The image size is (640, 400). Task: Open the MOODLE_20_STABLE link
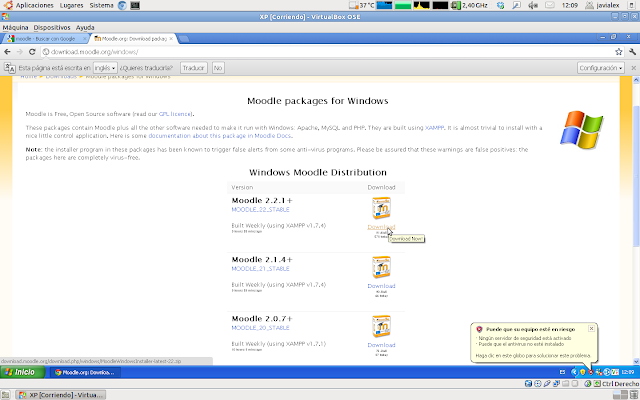coord(260,328)
